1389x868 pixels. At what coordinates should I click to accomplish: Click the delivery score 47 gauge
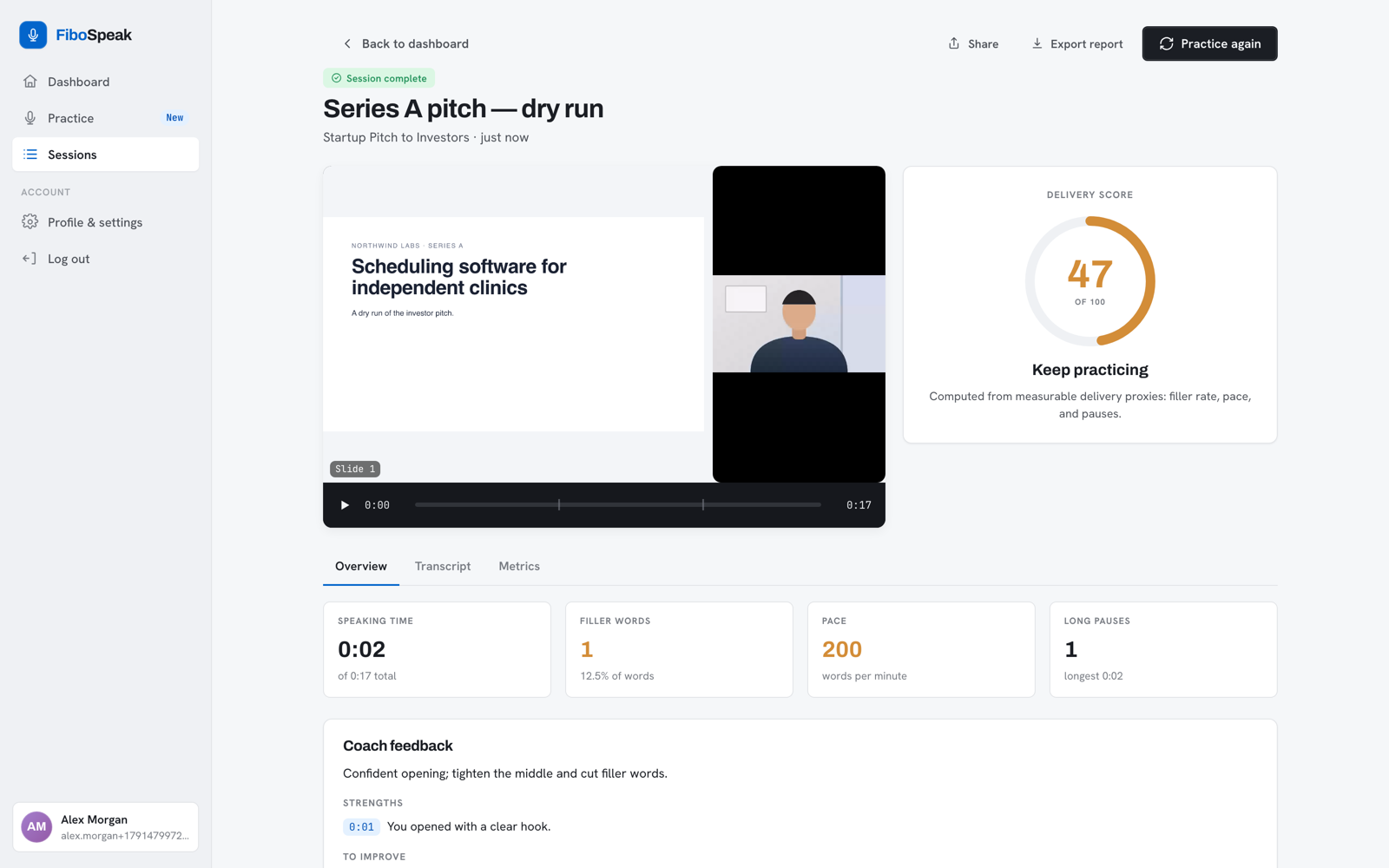tap(1090, 281)
